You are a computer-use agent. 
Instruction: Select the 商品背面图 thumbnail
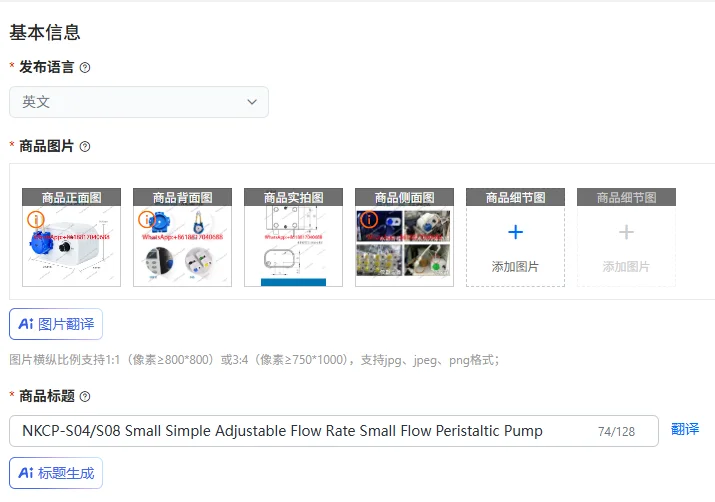(182, 237)
